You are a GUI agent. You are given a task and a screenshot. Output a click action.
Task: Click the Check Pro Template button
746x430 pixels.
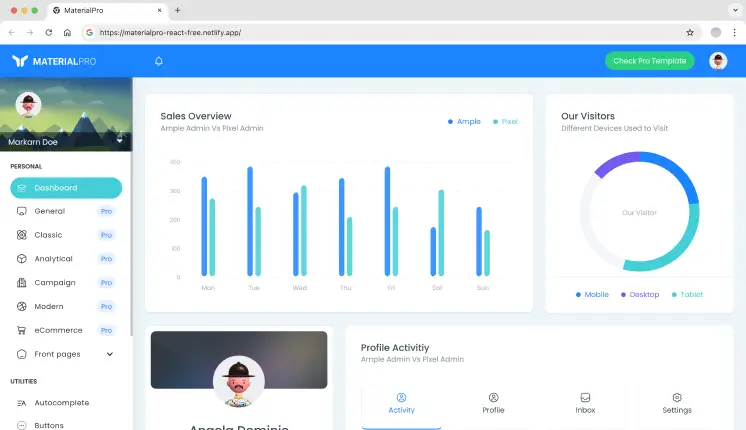649,61
